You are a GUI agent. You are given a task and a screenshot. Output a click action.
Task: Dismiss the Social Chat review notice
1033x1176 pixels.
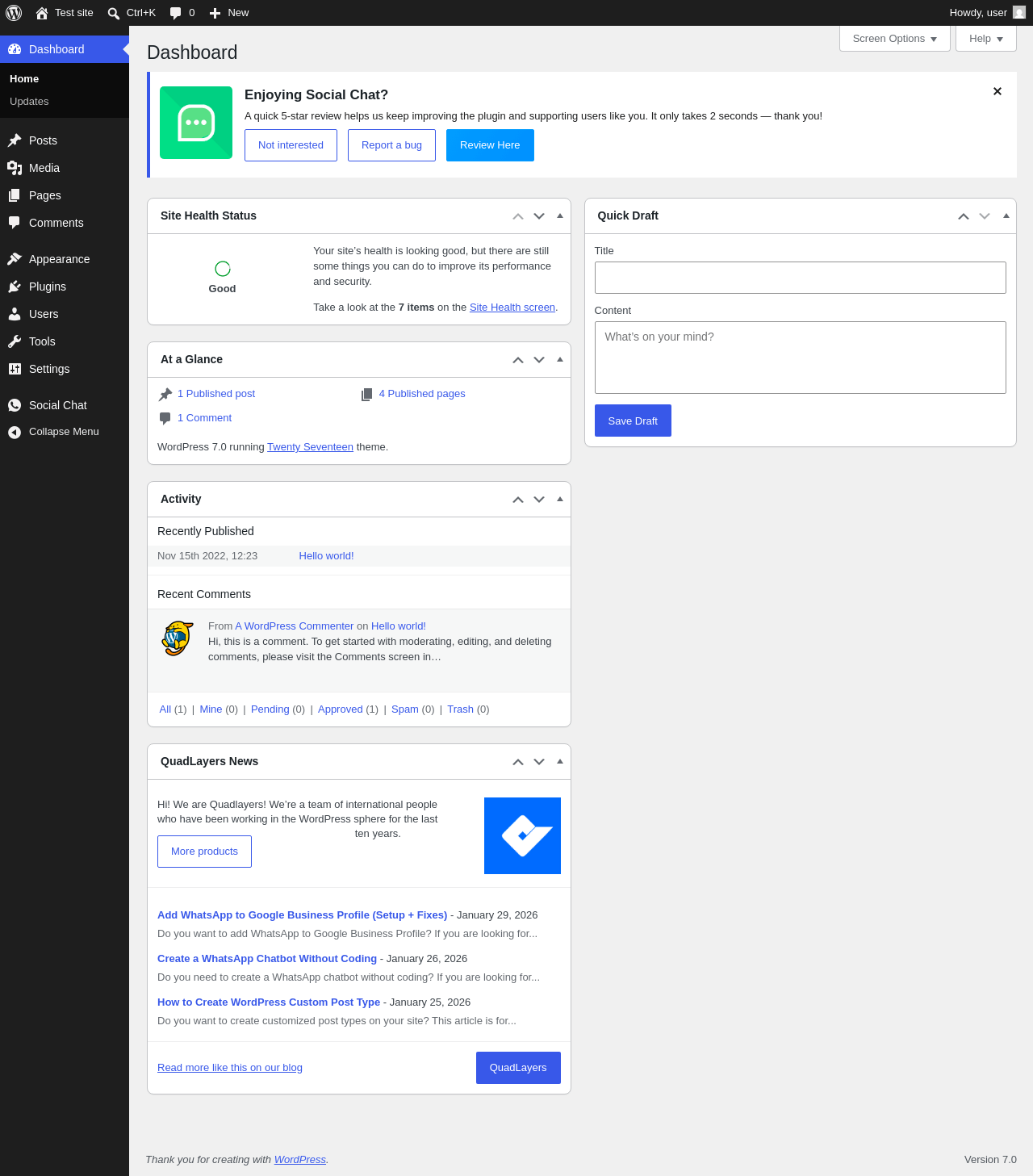coord(997,91)
